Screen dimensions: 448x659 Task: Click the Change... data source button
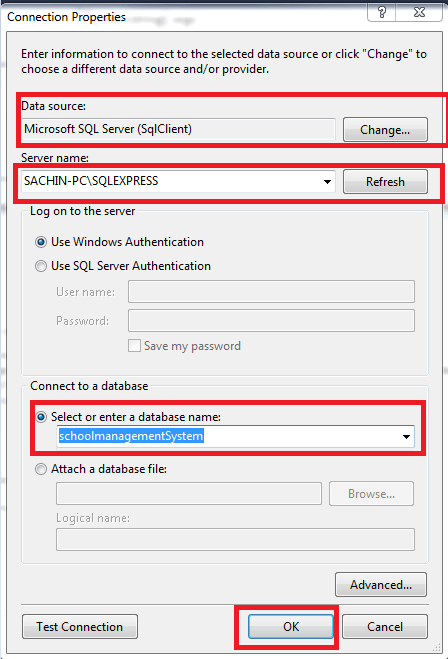pyautogui.click(x=385, y=129)
